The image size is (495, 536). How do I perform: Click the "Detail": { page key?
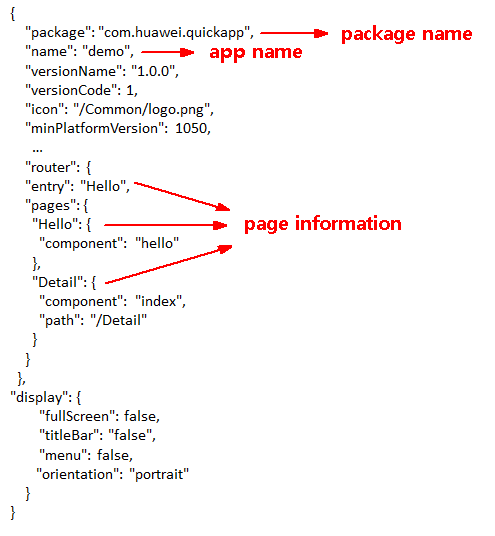pos(64,283)
